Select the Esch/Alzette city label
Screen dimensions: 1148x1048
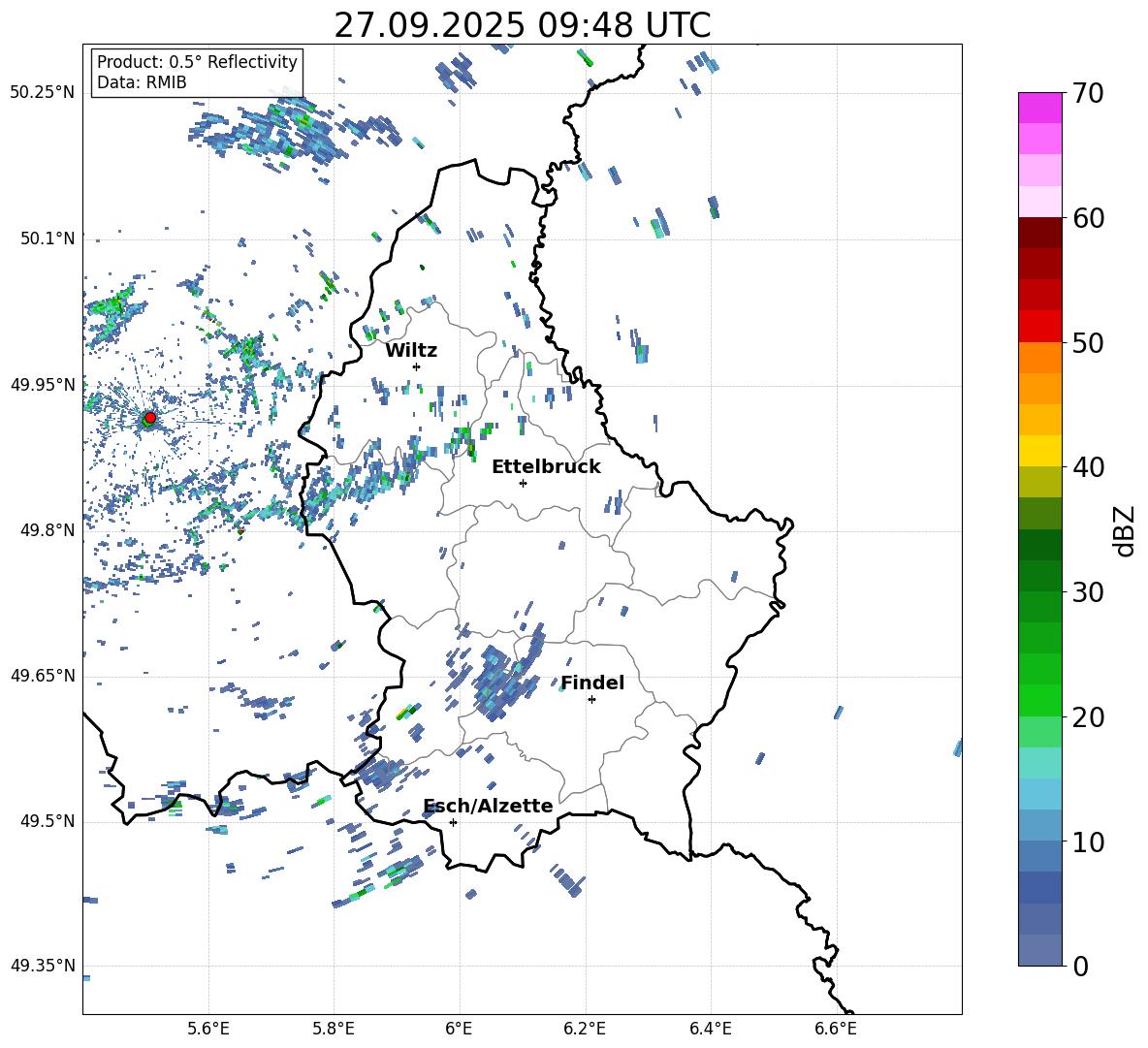[x=488, y=806]
